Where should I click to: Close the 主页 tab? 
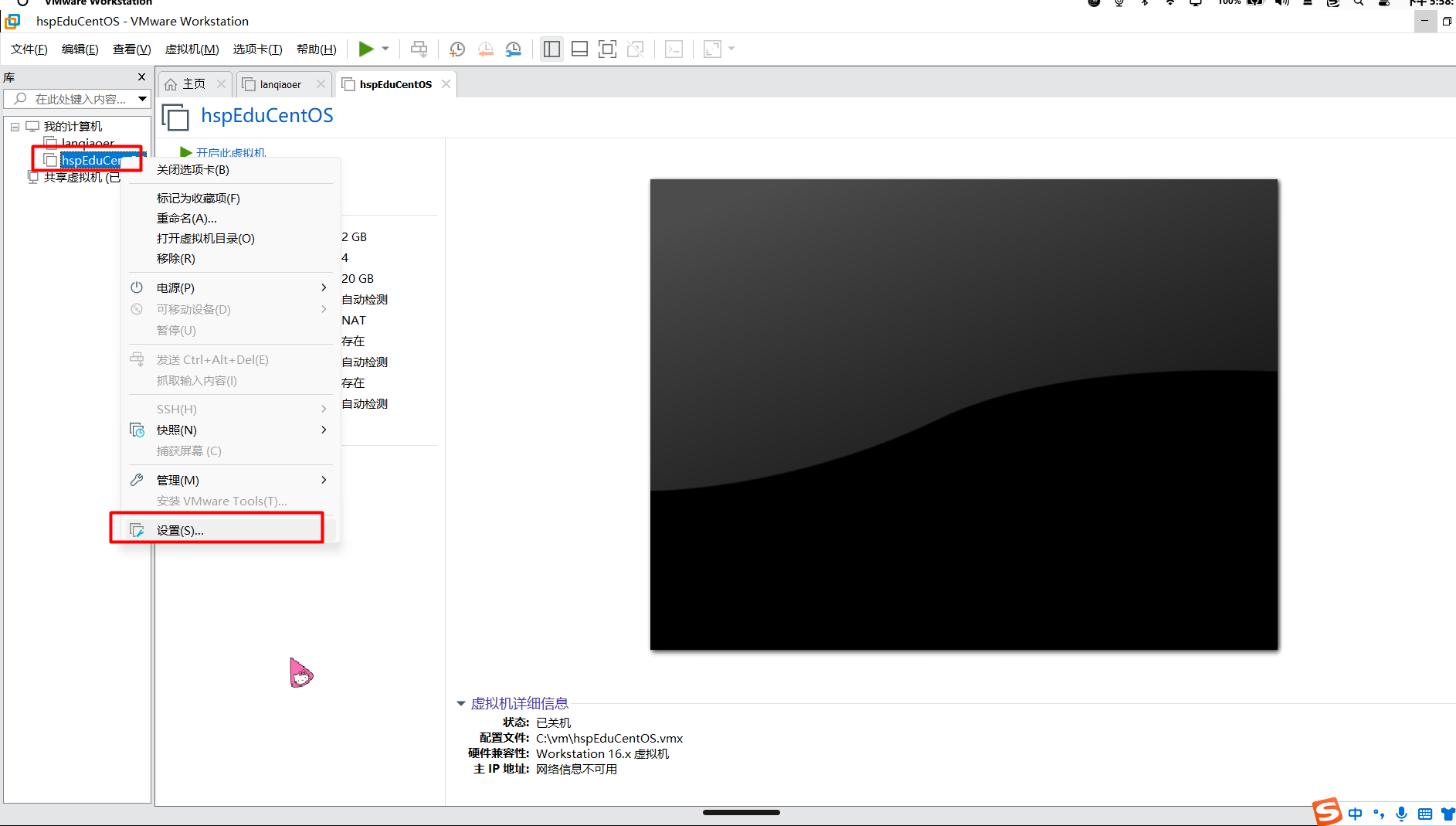221,83
